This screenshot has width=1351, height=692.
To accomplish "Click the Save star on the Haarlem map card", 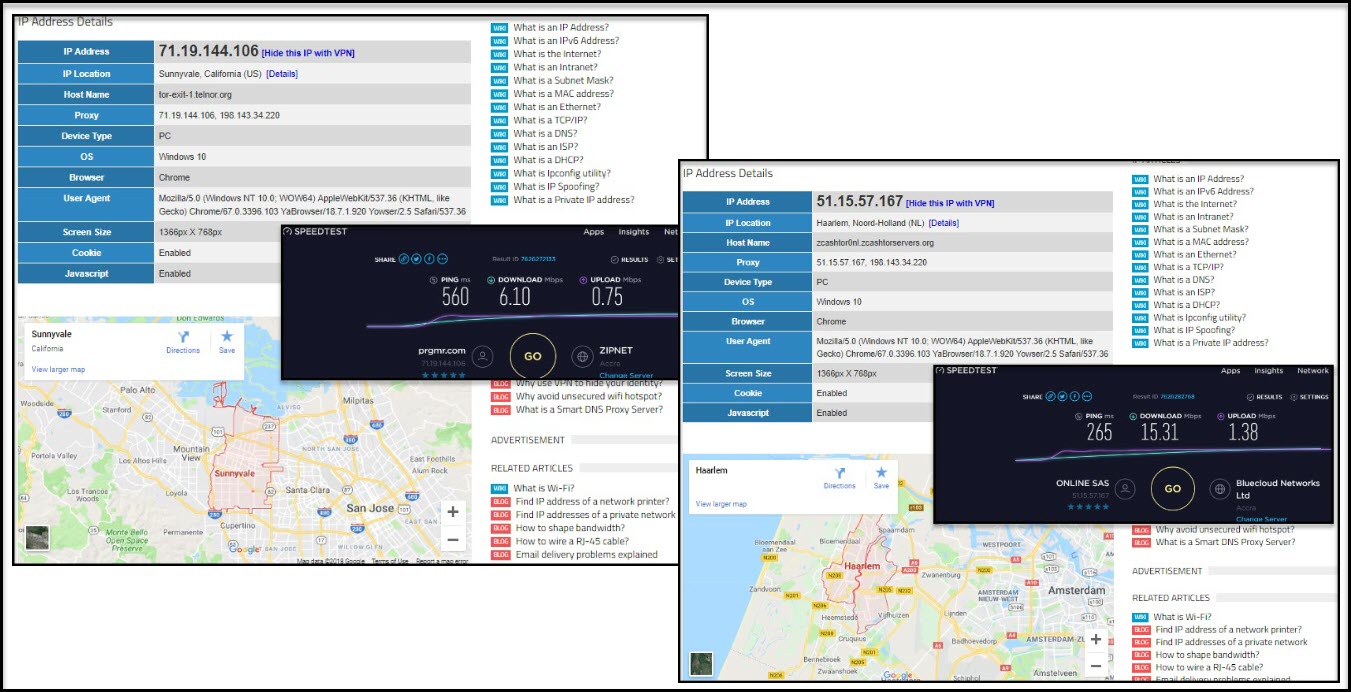I will click(x=881, y=473).
